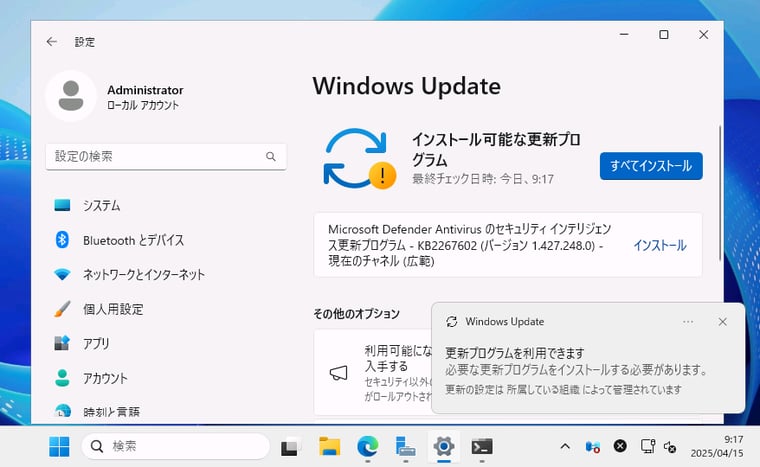The image size is (760, 467).
Task: Click the megaphone icon under その他のオプション
Action: [x=338, y=373]
